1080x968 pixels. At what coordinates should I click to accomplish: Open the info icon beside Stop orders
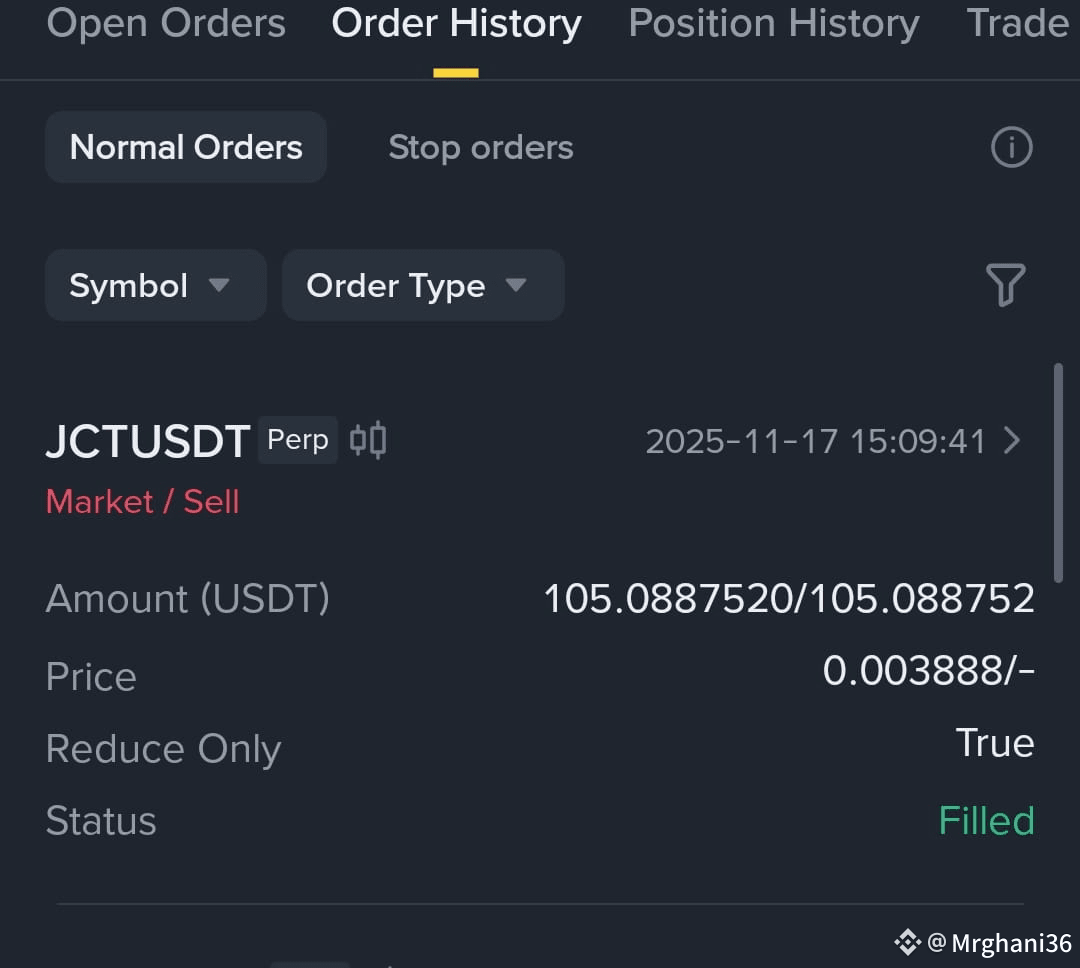(1011, 147)
